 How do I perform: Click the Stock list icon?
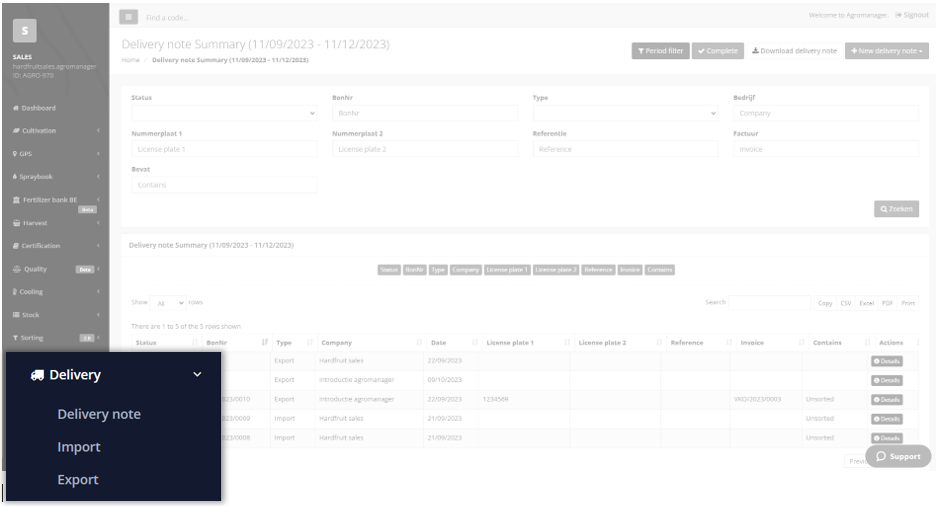tap(16, 315)
